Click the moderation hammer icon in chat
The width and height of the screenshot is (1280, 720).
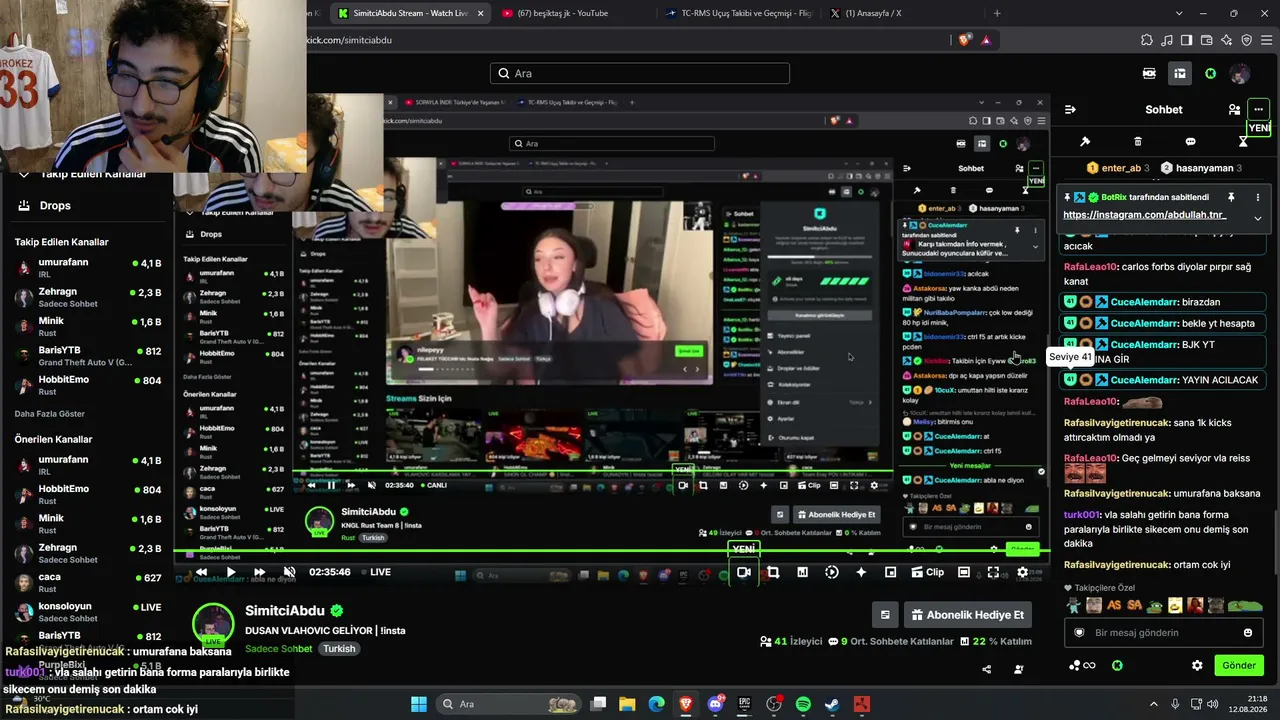(x=1085, y=142)
